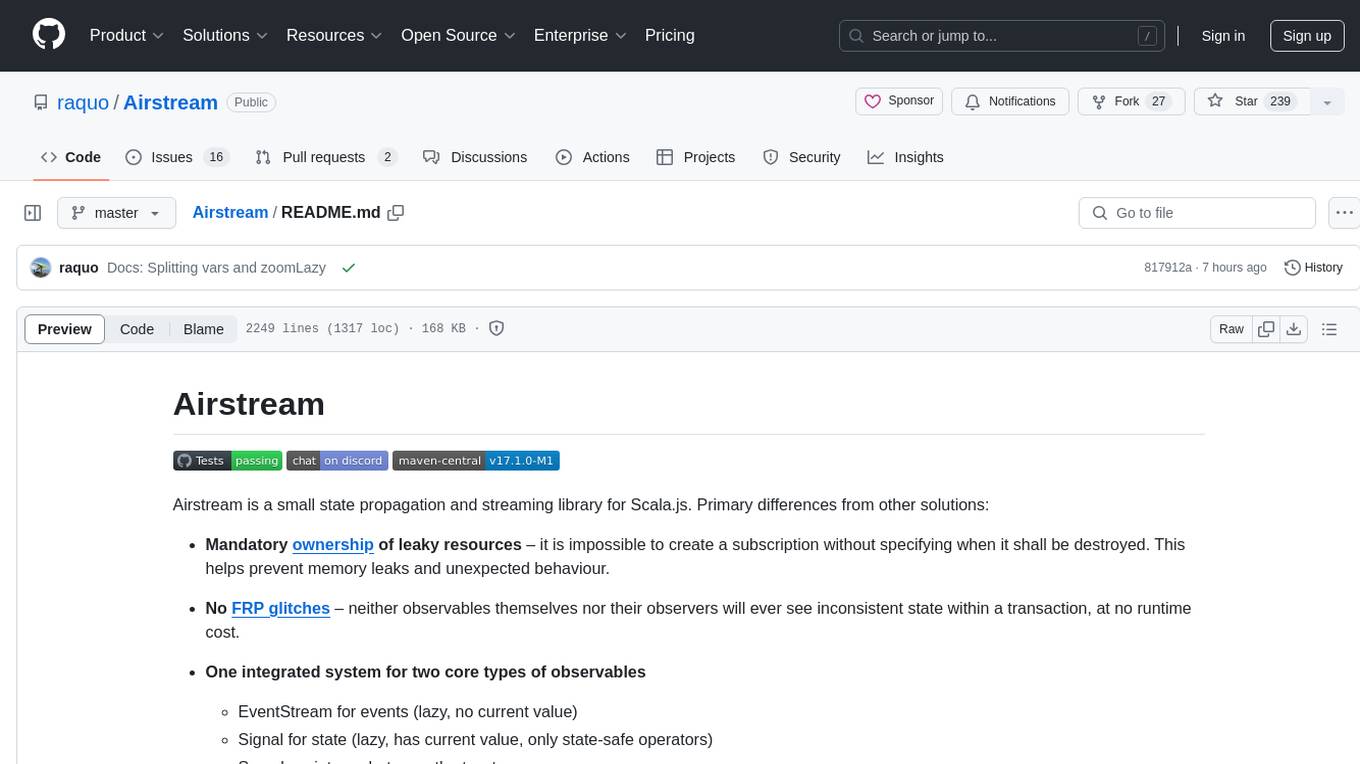Switch to the Issues tab
Image resolution: width=1360 pixels, height=764 pixels.
pos(177,157)
